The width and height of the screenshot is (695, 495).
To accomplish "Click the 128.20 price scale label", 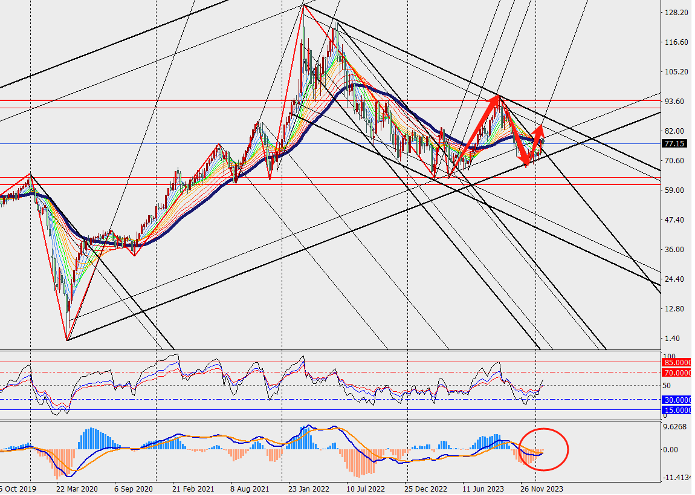I will point(674,12).
